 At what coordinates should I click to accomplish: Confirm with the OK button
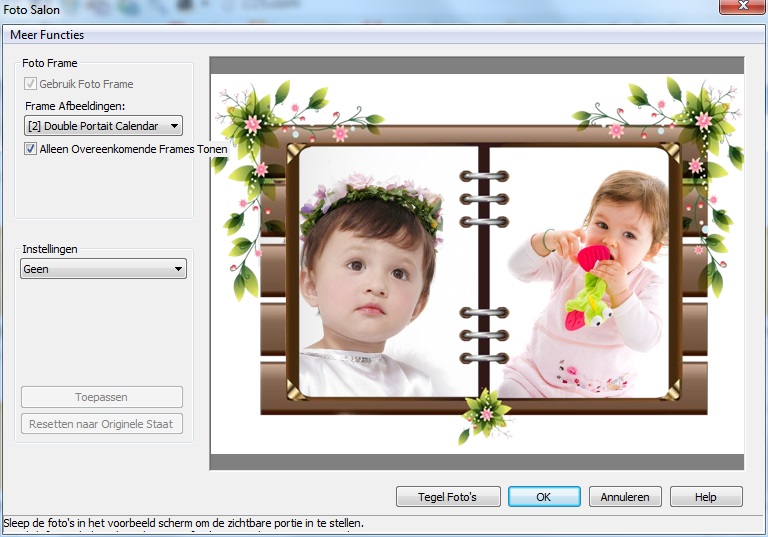point(544,497)
